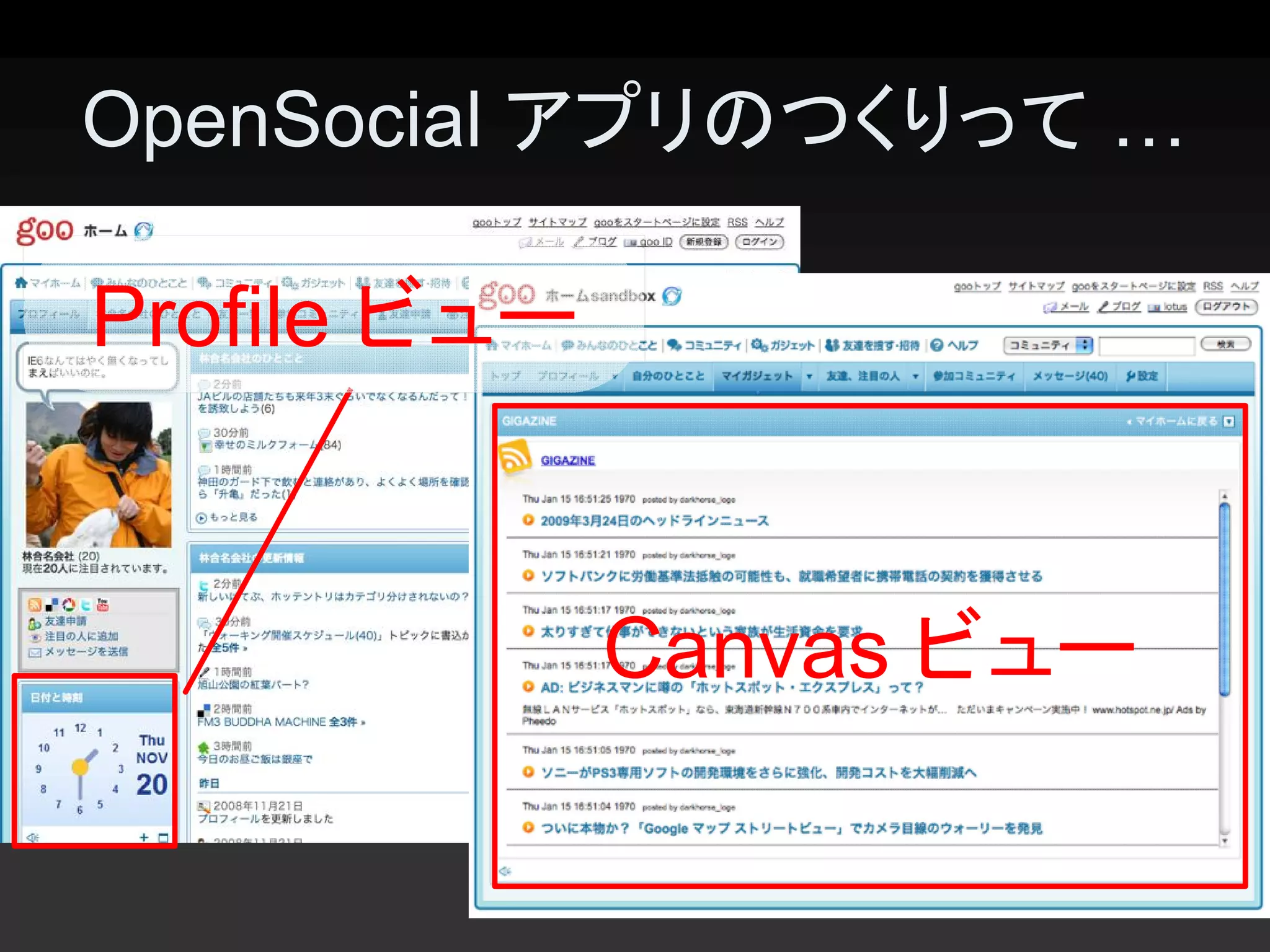
Task: Click the speaker icon in the clock gadget footer
Action: coord(33,837)
